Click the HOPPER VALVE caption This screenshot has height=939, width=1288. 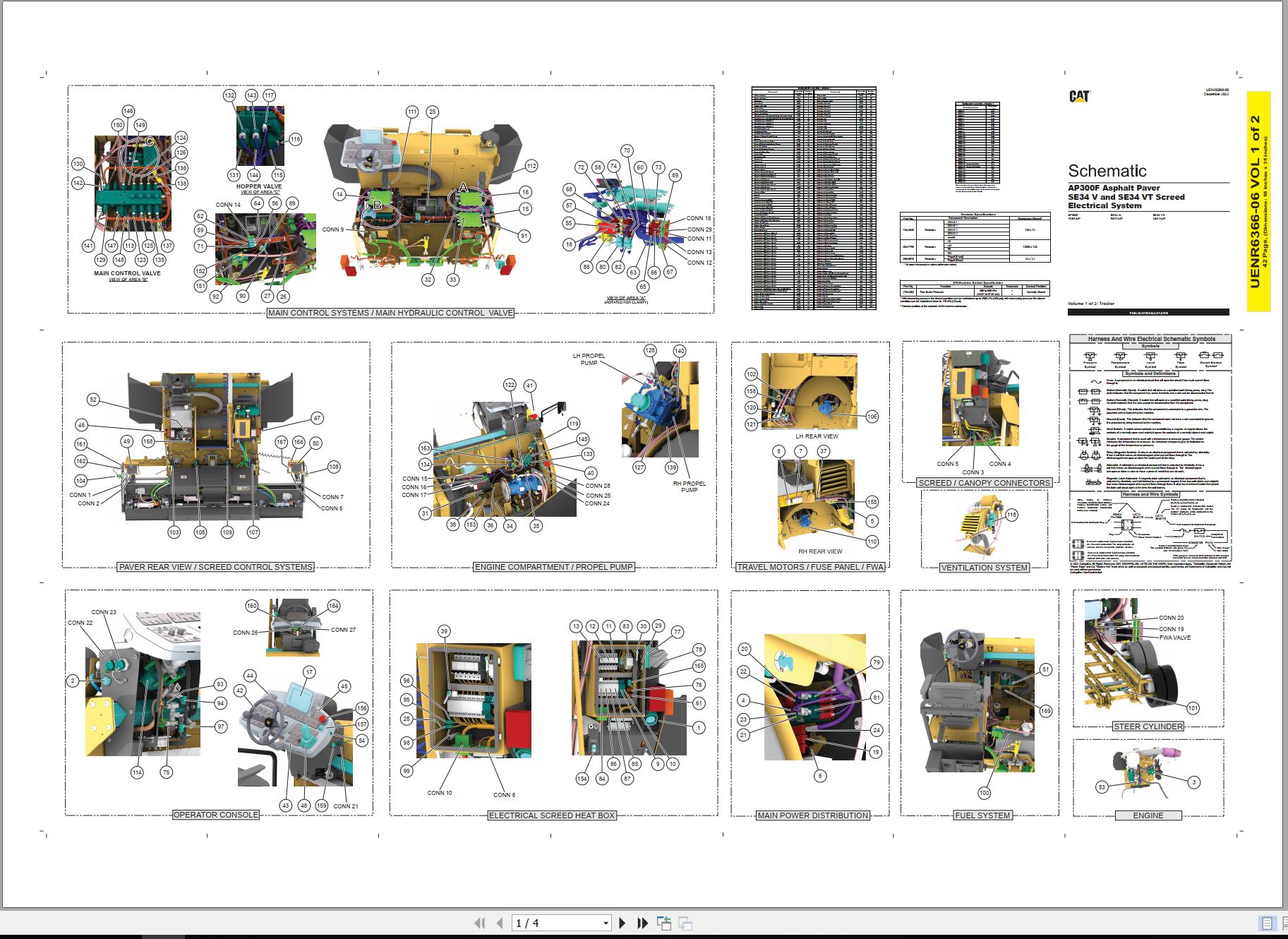pyautogui.click(x=259, y=186)
